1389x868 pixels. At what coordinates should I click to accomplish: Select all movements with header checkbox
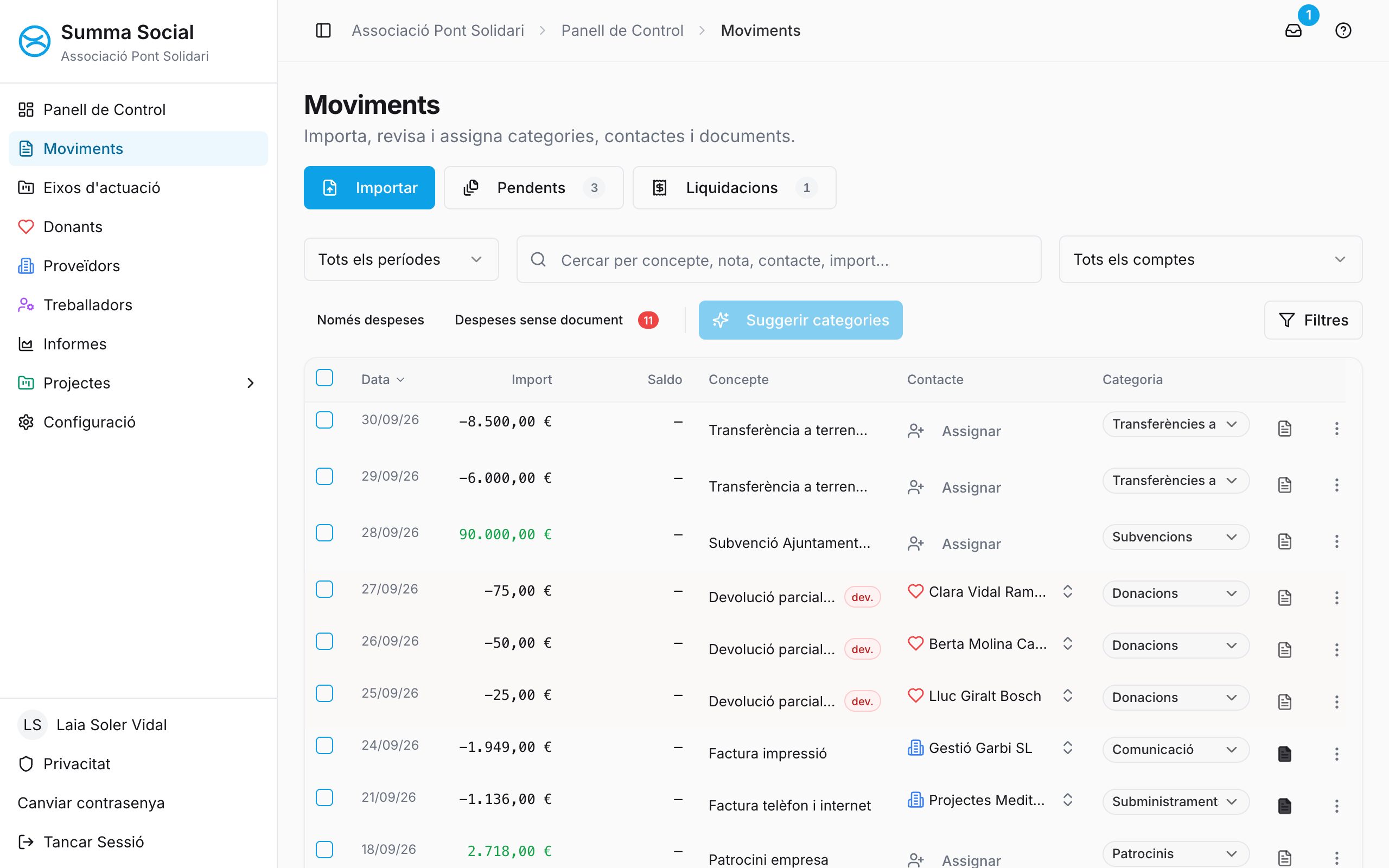click(x=324, y=378)
